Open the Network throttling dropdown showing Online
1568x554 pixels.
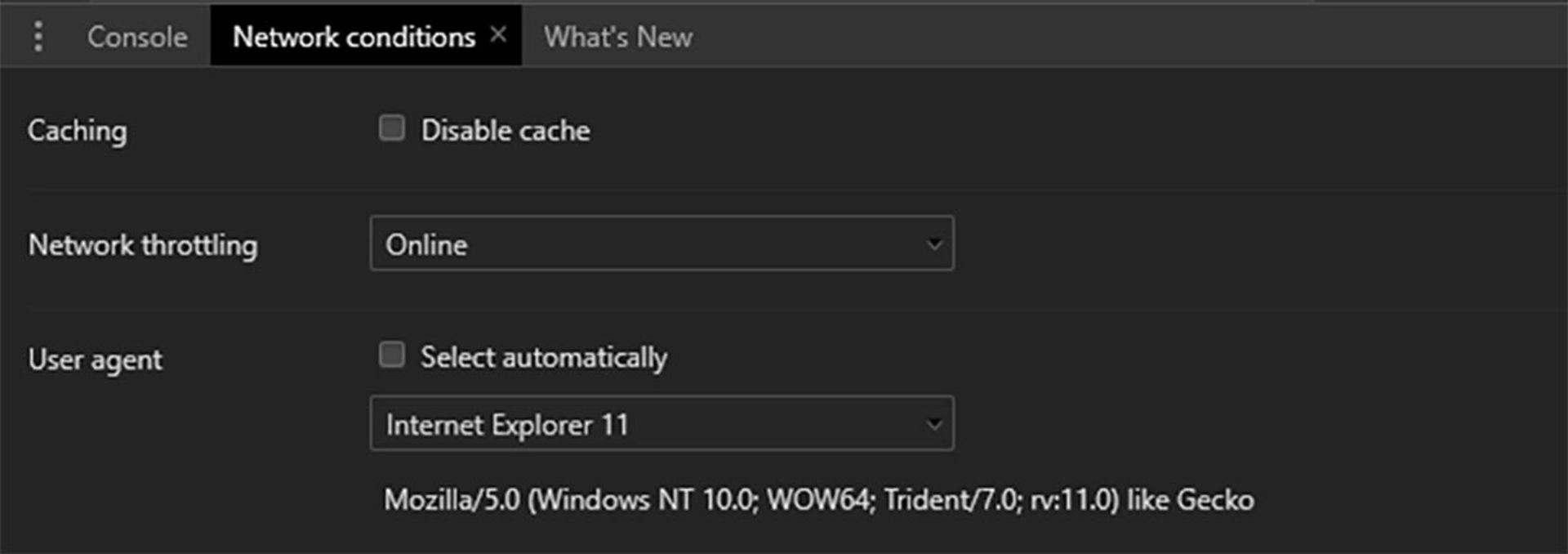pyautogui.click(x=661, y=243)
